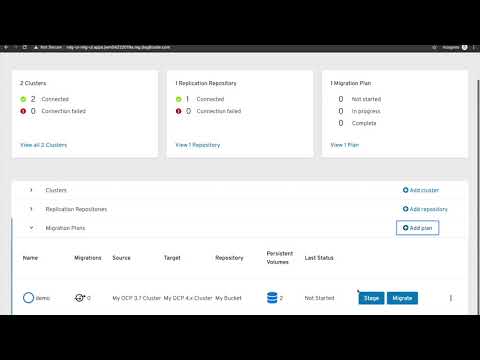The width and height of the screenshot is (480, 360).
Task: Click the browser reload icon
Action: click(25, 47)
